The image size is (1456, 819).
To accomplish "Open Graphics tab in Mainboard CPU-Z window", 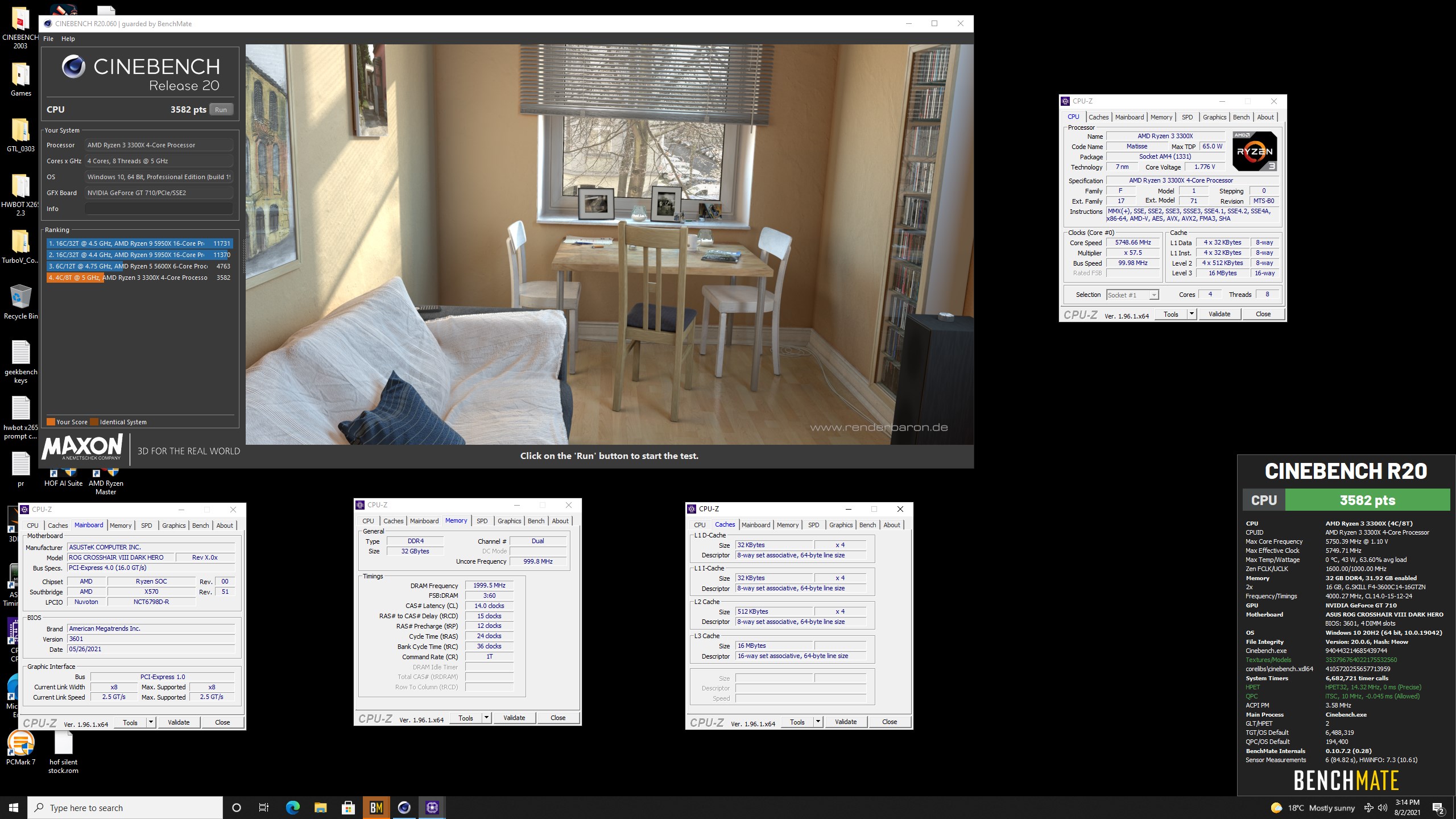I will click(174, 526).
